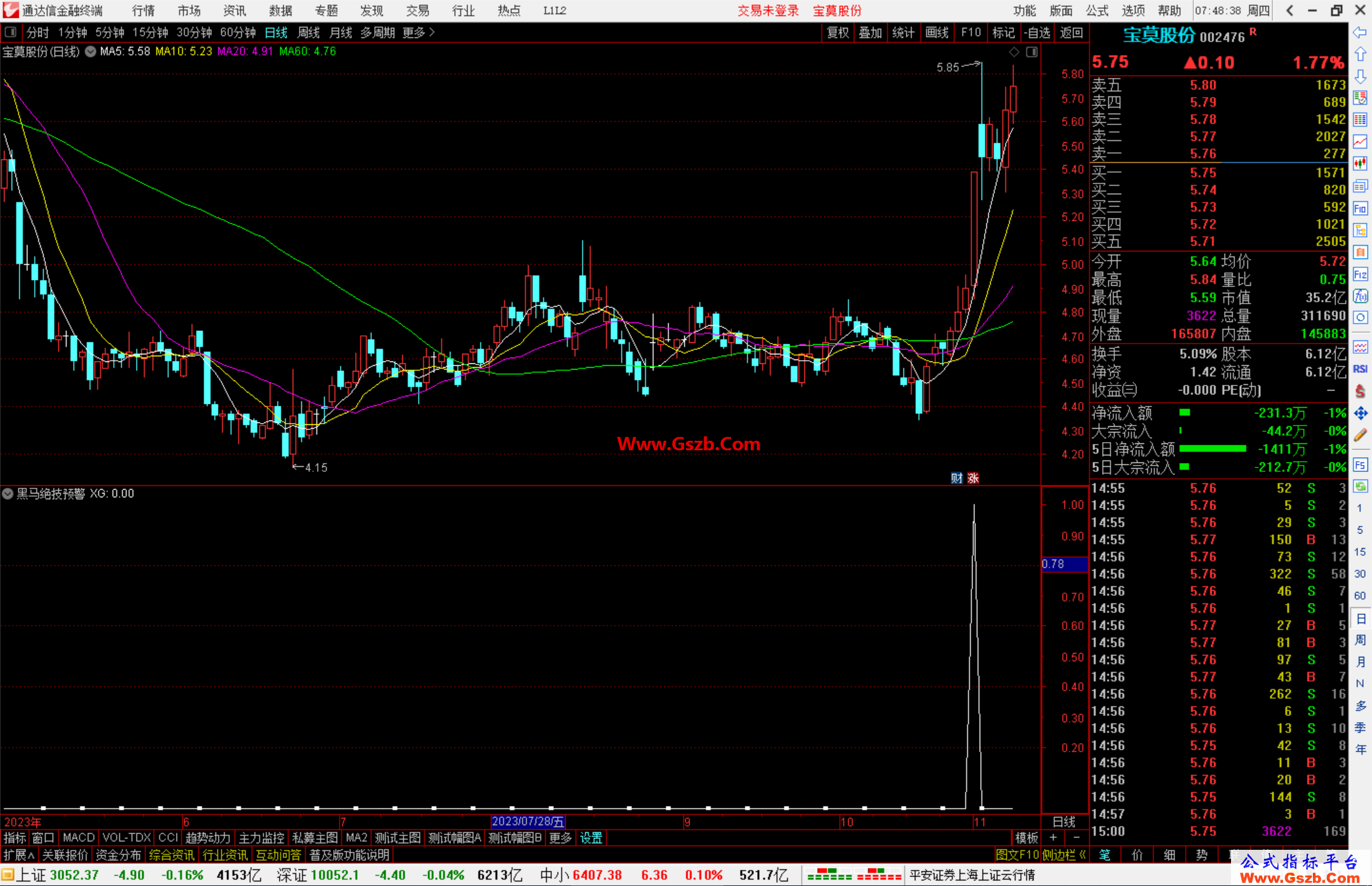Toggle the 黑马绝技预警 indicator round button
Image resolution: width=1372 pixels, height=886 pixels.
pyautogui.click(x=8, y=493)
